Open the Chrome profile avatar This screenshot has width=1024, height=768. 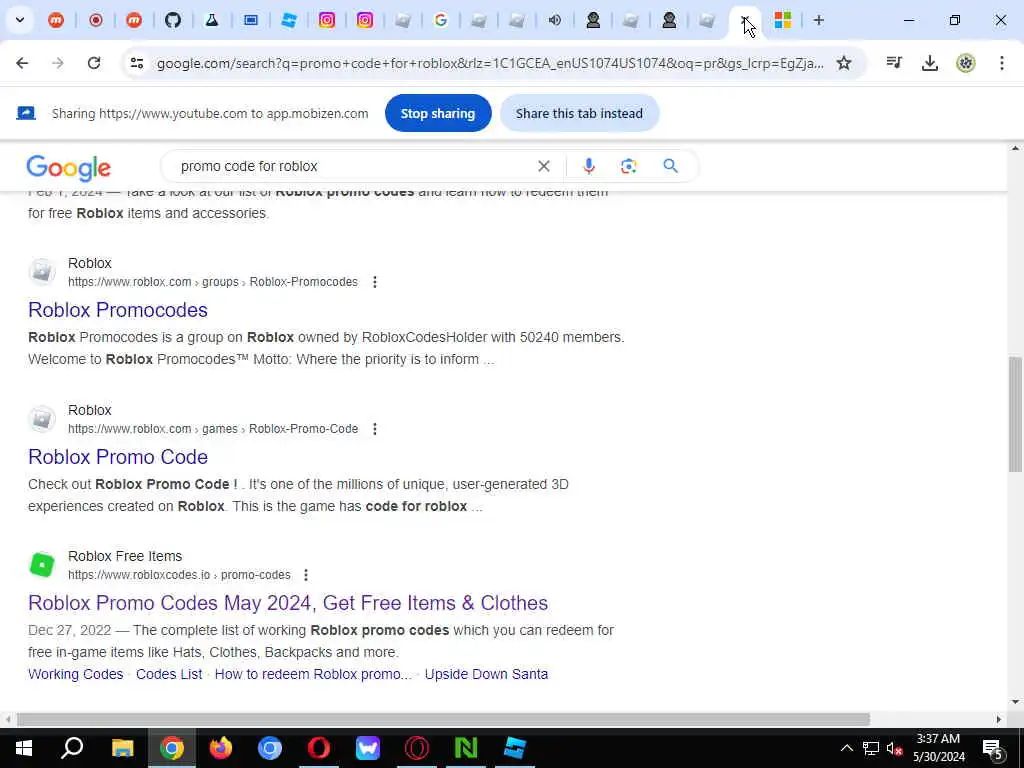[x=965, y=63]
